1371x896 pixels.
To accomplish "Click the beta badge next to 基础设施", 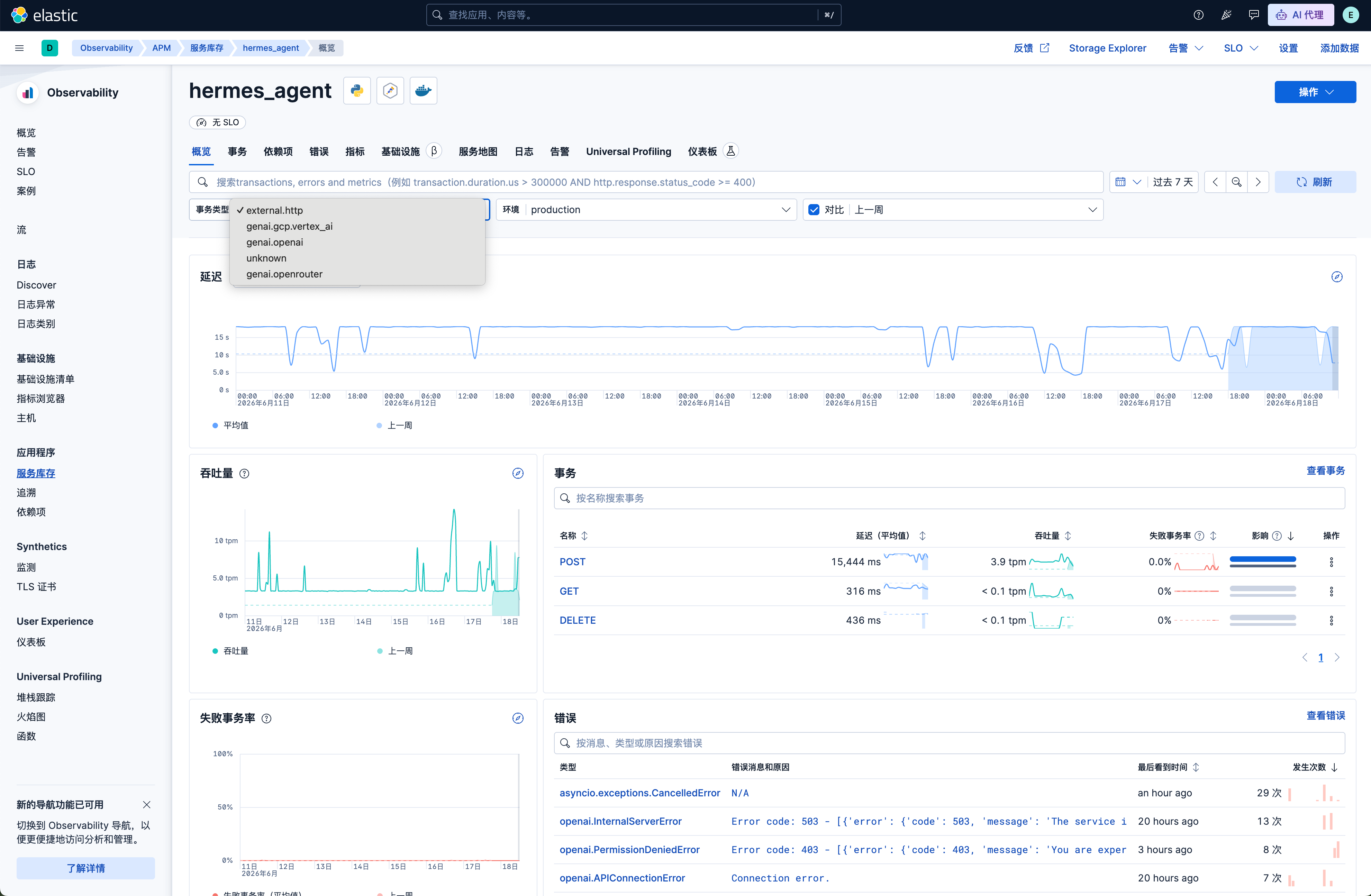I will pos(434,151).
